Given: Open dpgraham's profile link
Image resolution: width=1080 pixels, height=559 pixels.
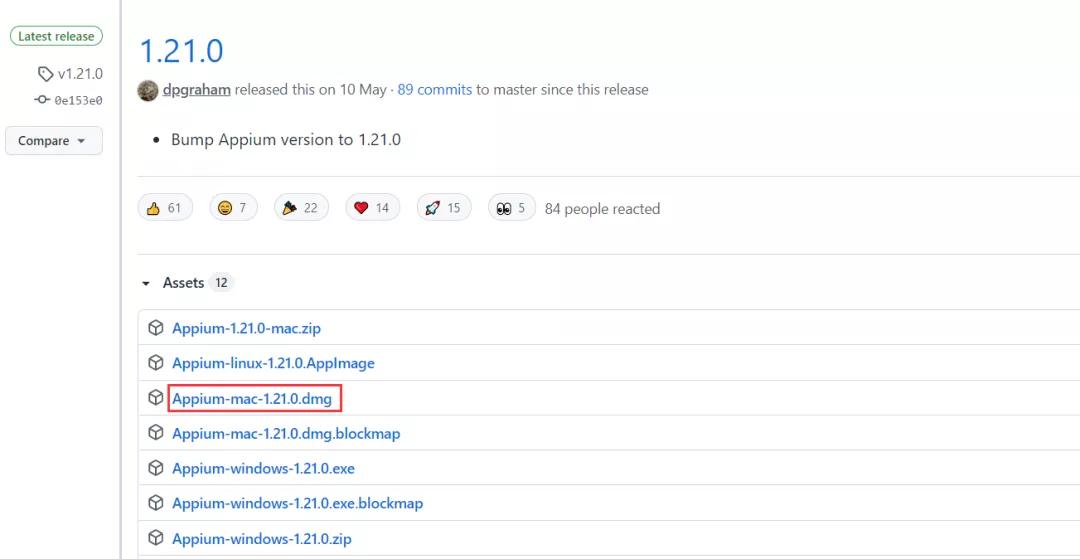Looking at the screenshot, I should pyautogui.click(x=197, y=89).
